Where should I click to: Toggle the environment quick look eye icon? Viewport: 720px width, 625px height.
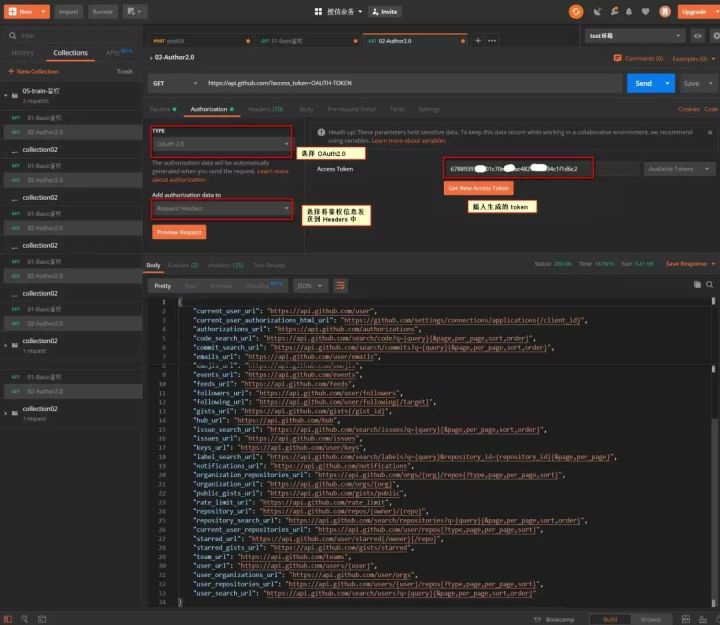(698, 35)
